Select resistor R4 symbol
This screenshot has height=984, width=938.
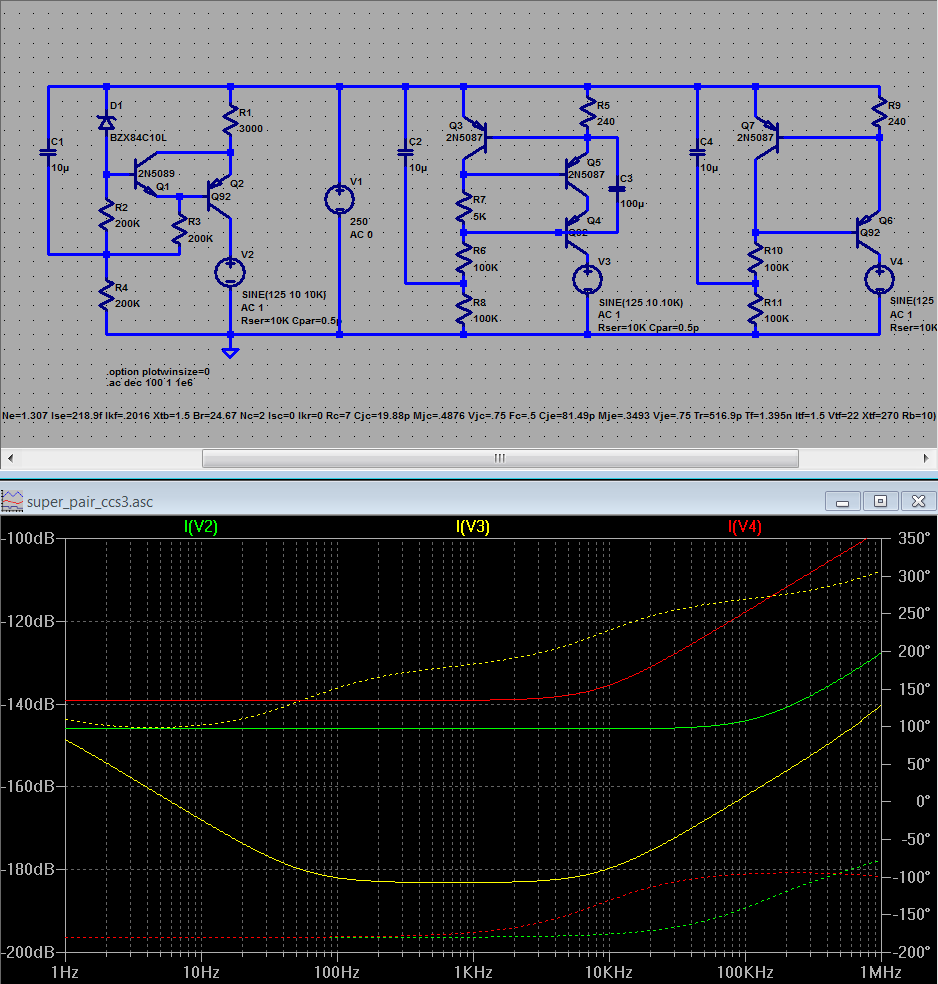point(107,295)
